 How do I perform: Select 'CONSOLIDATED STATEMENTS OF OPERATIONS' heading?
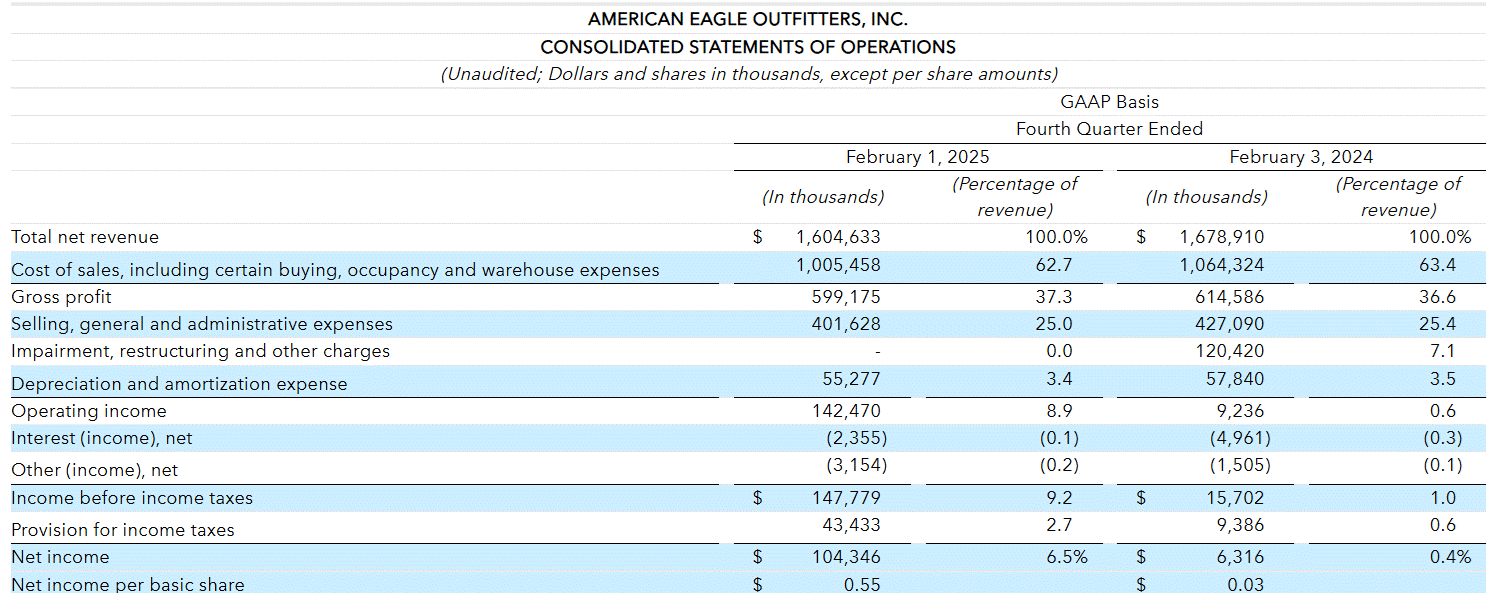pyautogui.click(x=748, y=47)
